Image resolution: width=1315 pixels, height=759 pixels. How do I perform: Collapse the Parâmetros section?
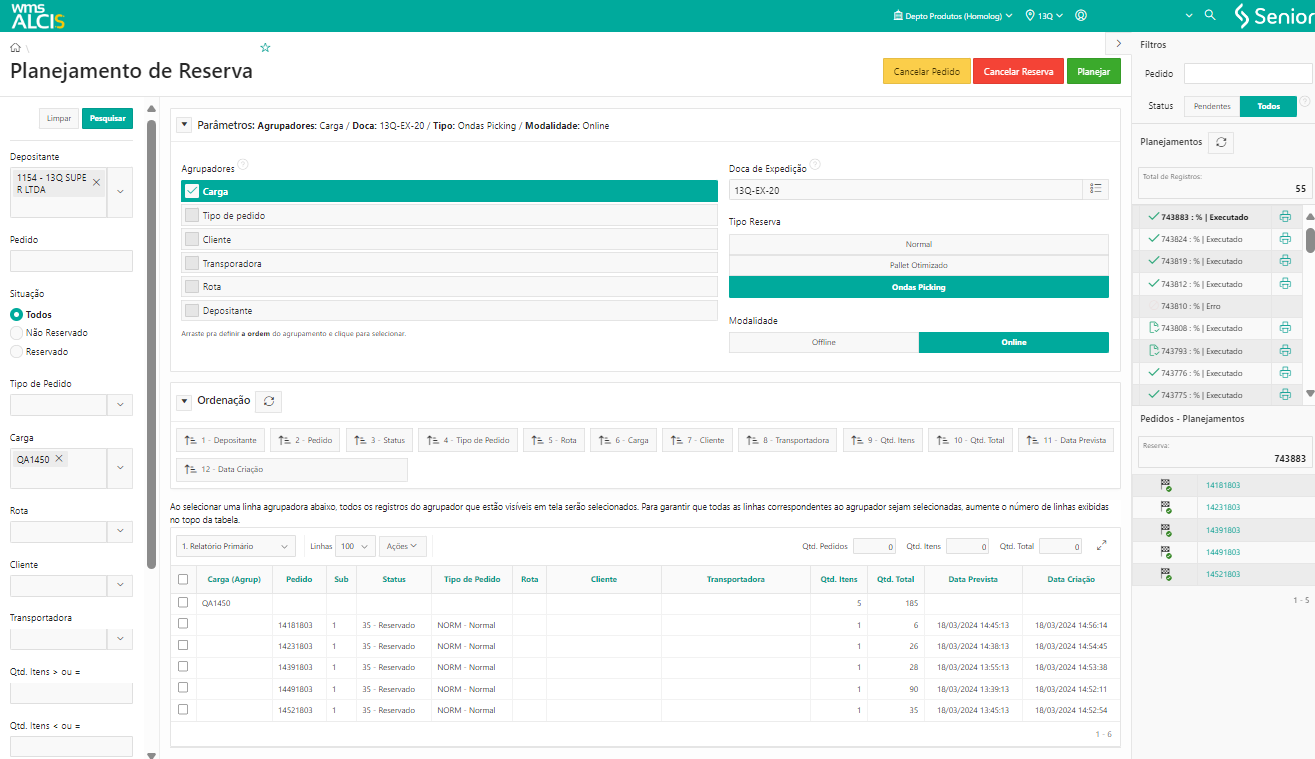point(184,125)
